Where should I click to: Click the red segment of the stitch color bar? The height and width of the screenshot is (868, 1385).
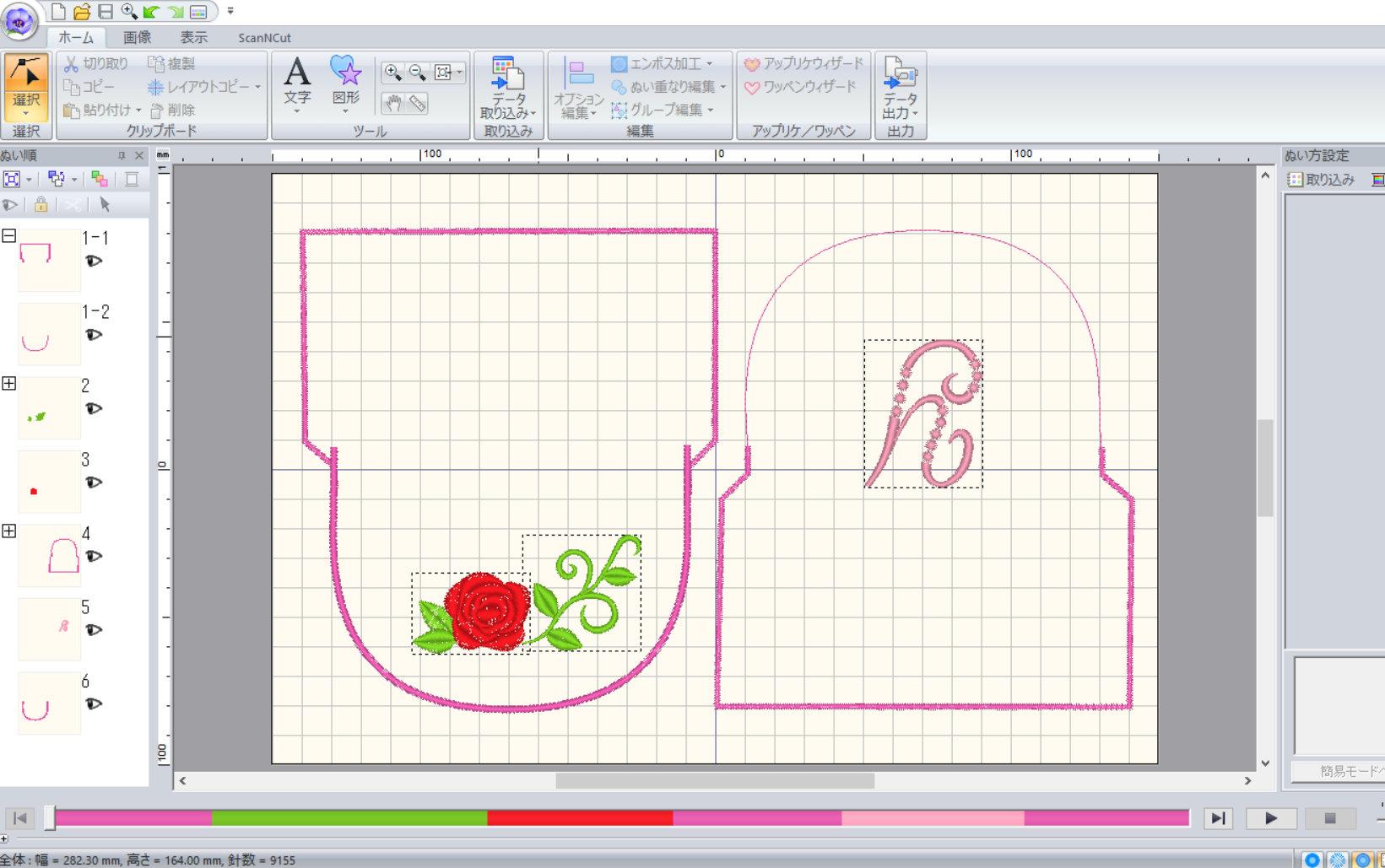click(580, 817)
